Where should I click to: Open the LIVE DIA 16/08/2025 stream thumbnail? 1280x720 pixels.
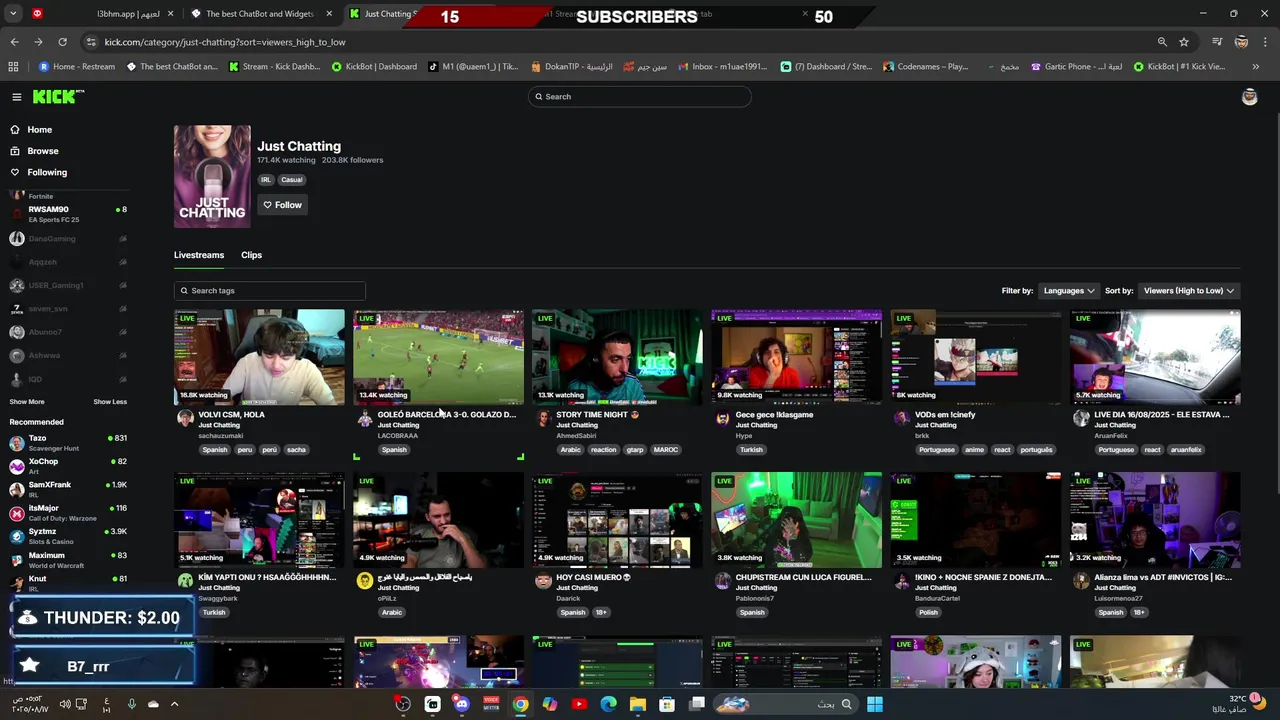coord(1155,357)
